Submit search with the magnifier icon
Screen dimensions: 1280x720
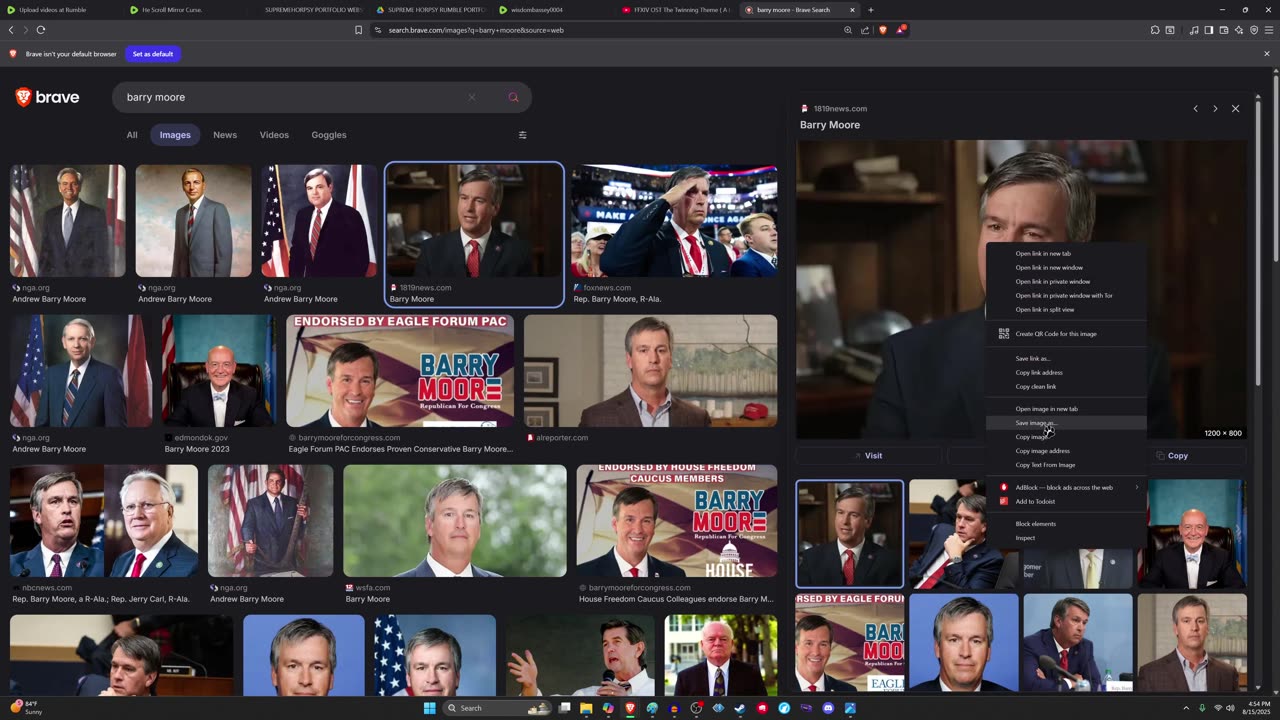(x=513, y=97)
